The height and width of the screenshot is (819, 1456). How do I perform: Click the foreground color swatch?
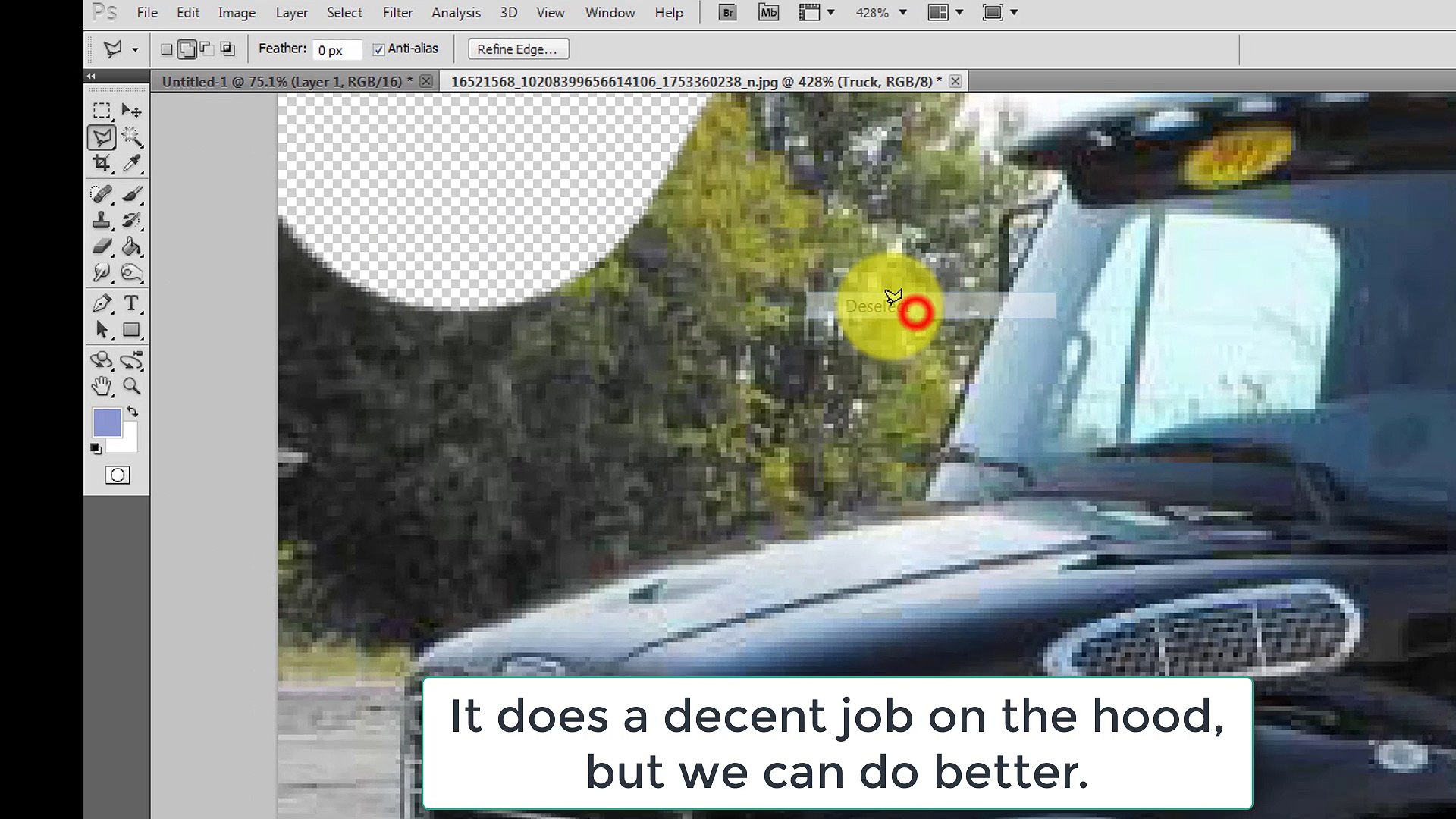click(106, 422)
